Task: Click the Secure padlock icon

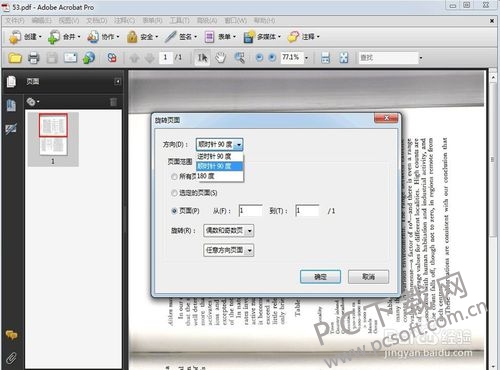Action: point(132,37)
